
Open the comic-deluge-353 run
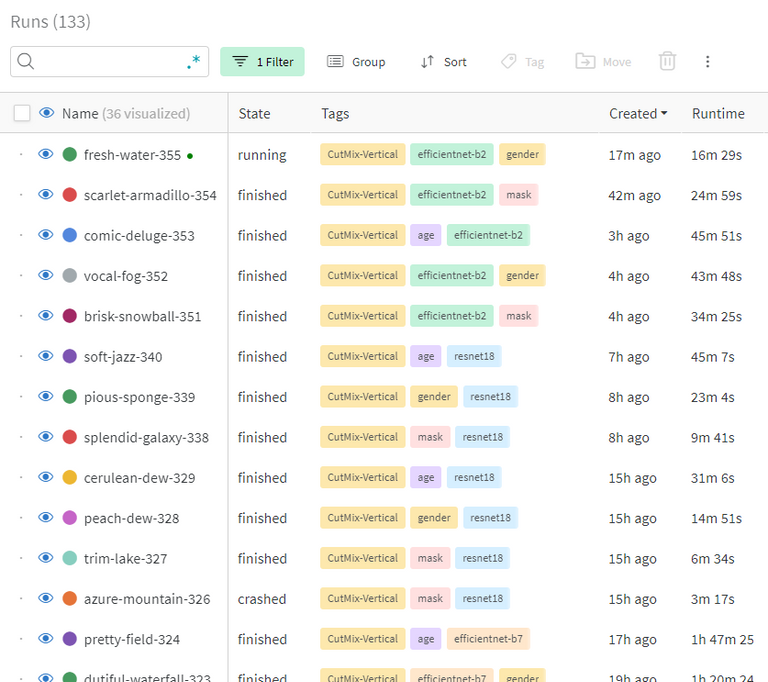coord(139,236)
